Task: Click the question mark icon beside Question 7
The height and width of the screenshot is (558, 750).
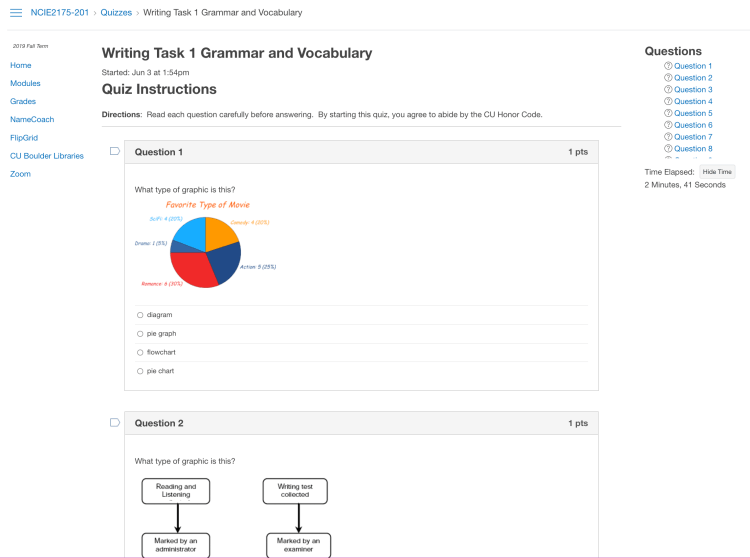Action: (668, 137)
